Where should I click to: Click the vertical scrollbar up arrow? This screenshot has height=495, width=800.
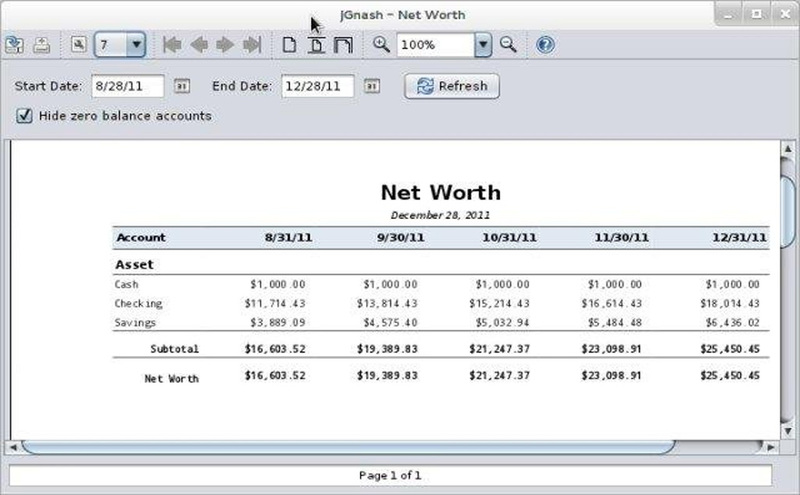[787, 148]
